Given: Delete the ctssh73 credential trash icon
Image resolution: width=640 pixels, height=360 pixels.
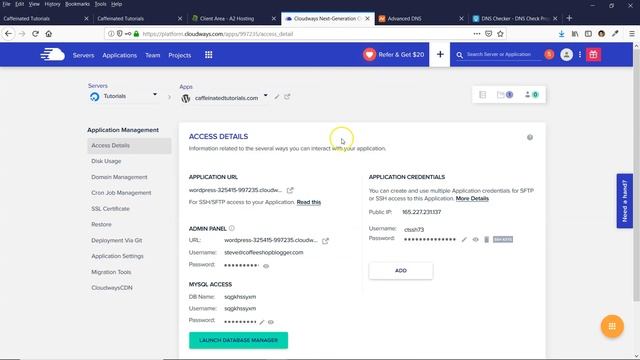Looking at the screenshot, I should point(487,240).
